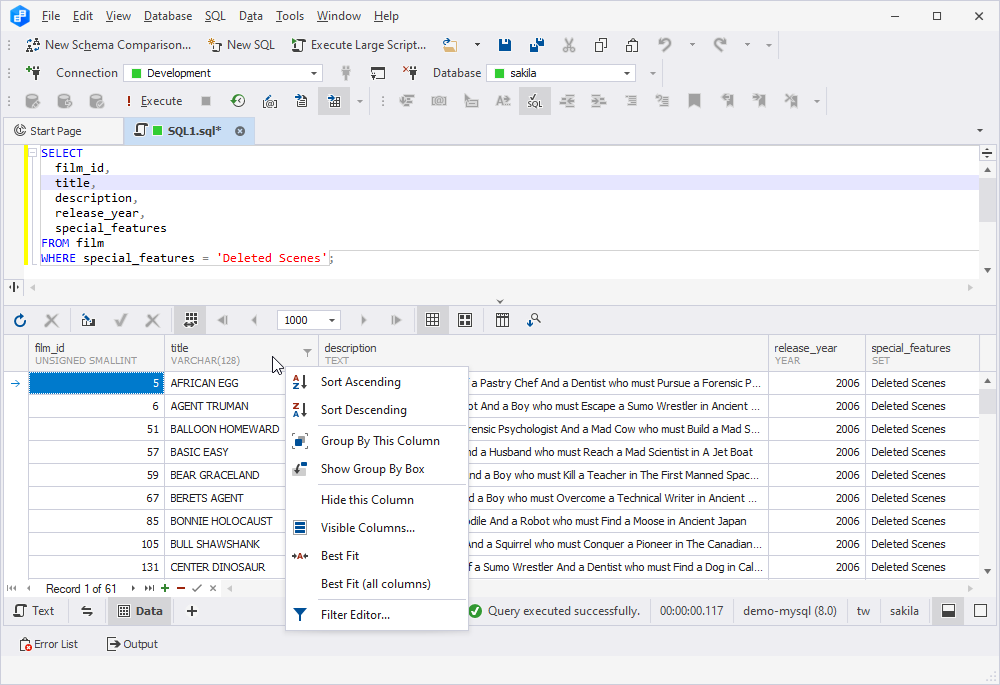Click the Paste icon in toolbar
Screen dimensions: 1000x685
(632, 45)
